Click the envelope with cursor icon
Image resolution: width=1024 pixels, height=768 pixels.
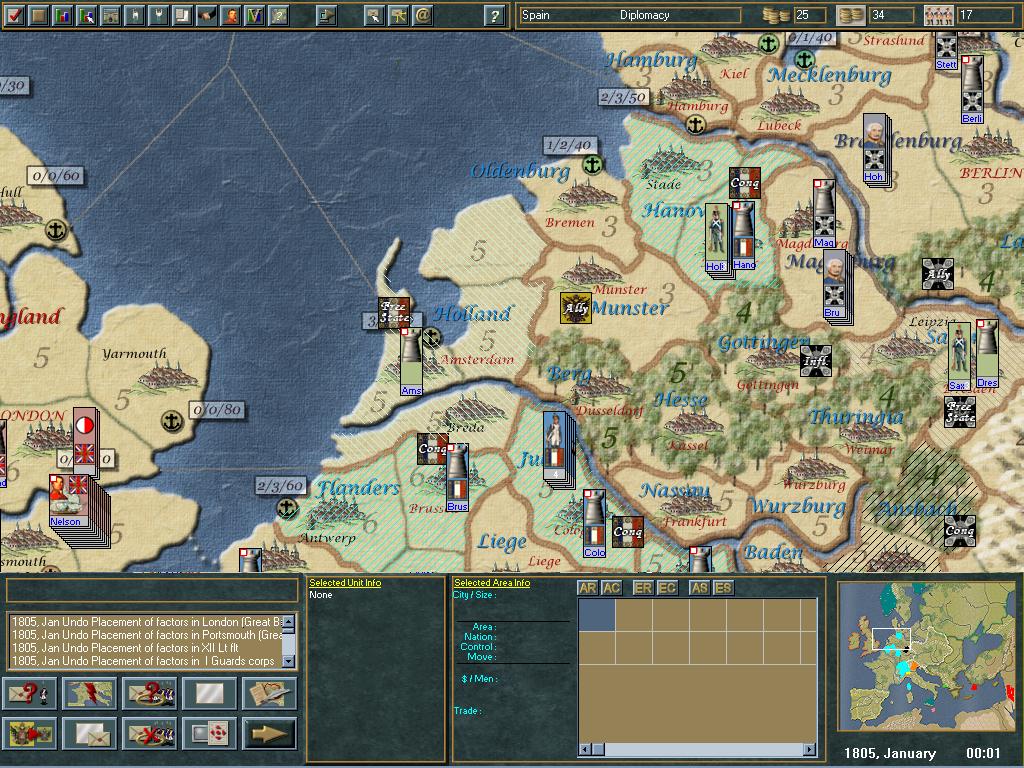pyautogui.click(x=374, y=15)
